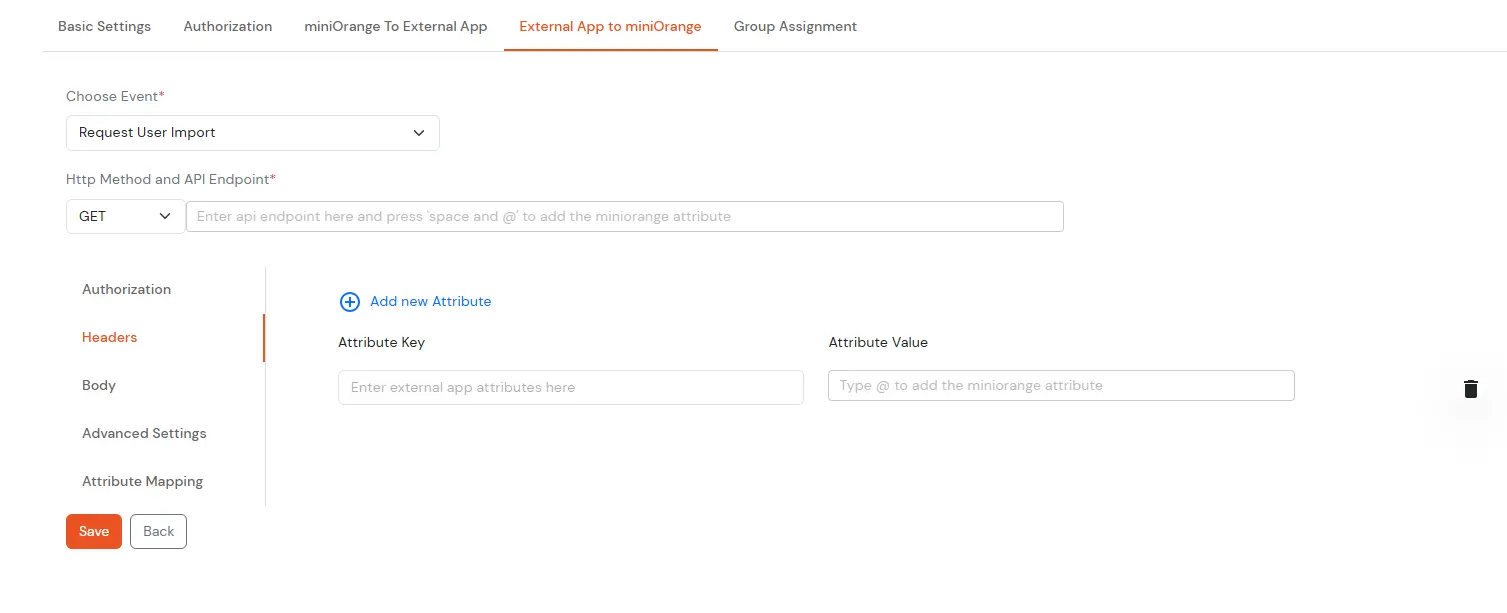Image resolution: width=1507 pixels, height=613 pixels.
Task: Click the Back button
Action: coord(157,531)
